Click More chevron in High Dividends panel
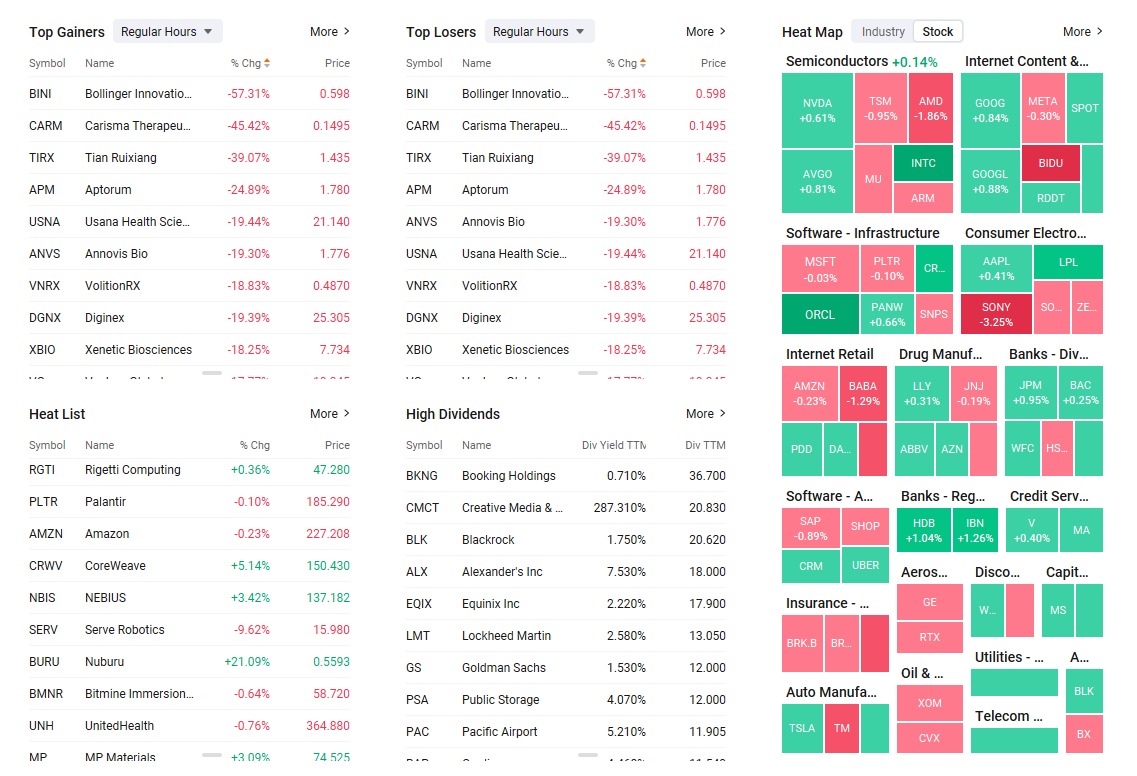 pyautogui.click(x=722, y=414)
